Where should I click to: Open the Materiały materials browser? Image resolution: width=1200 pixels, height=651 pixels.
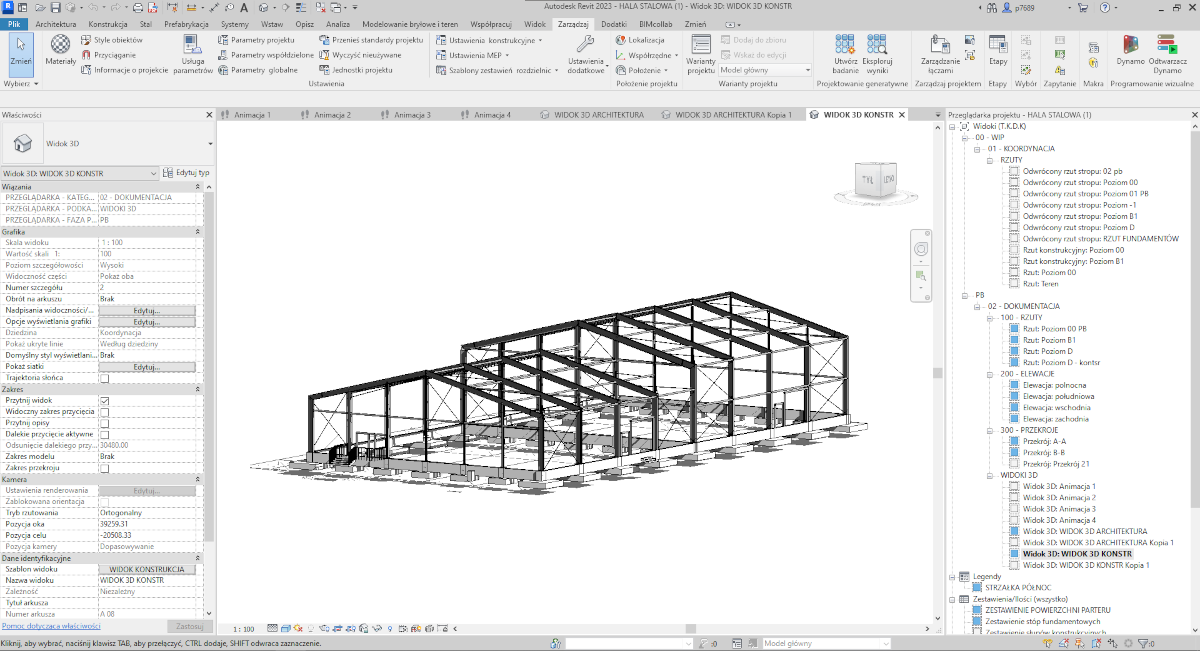[60, 48]
